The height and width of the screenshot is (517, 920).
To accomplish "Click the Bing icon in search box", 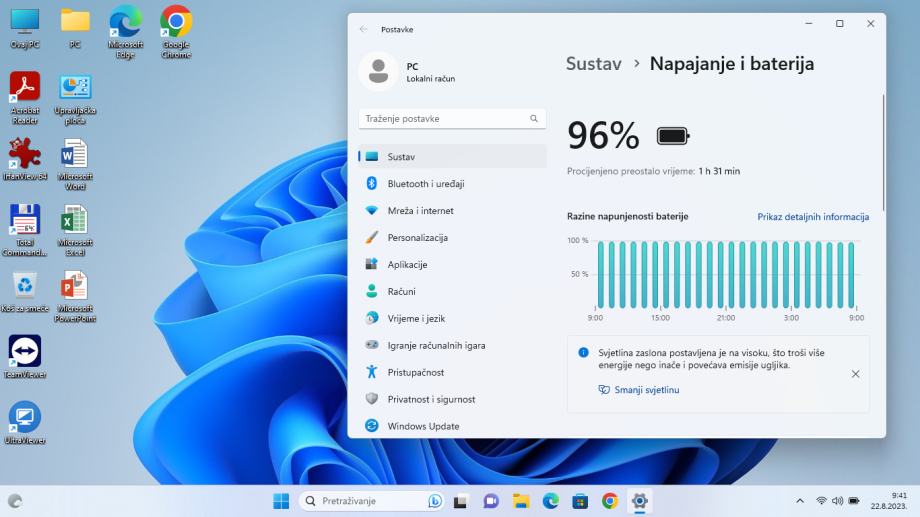I will pos(435,501).
